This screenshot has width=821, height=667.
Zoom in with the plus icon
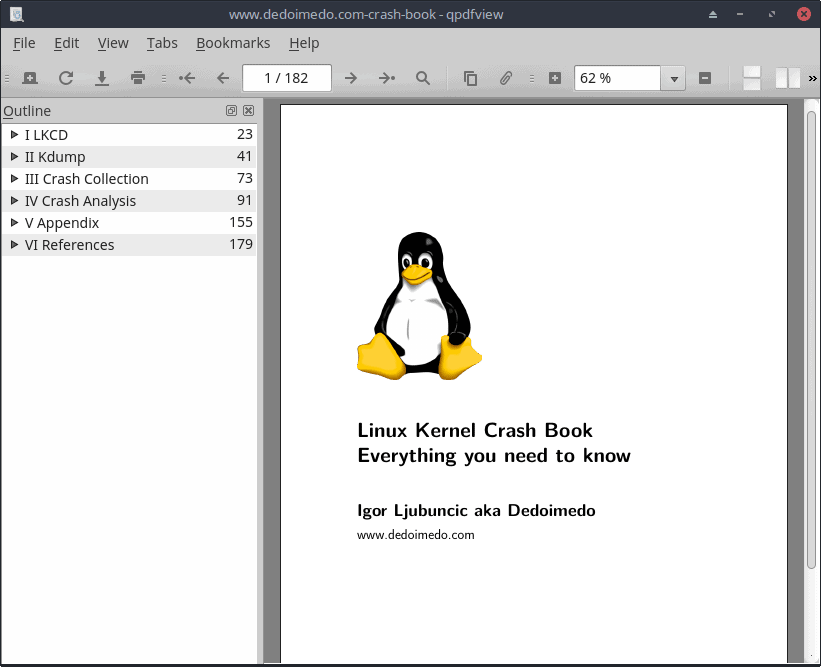(x=555, y=78)
